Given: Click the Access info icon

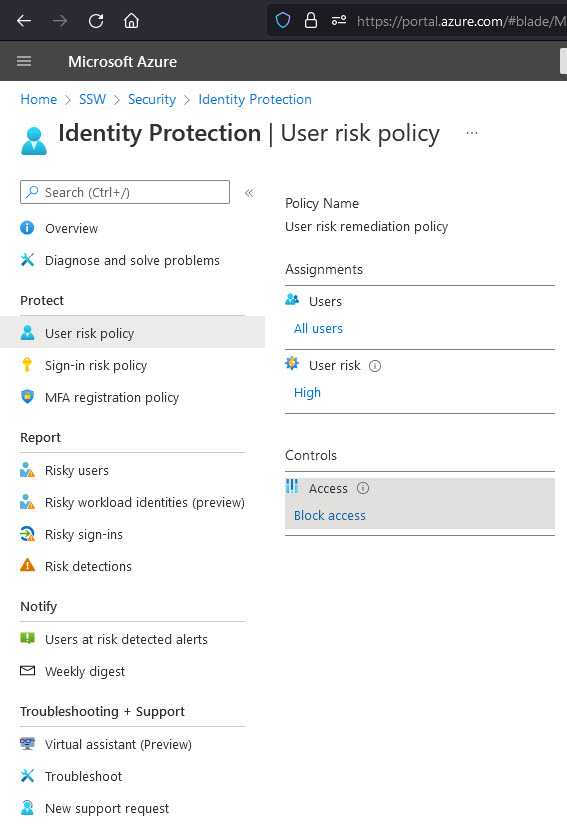Looking at the screenshot, I should point(363,488).
